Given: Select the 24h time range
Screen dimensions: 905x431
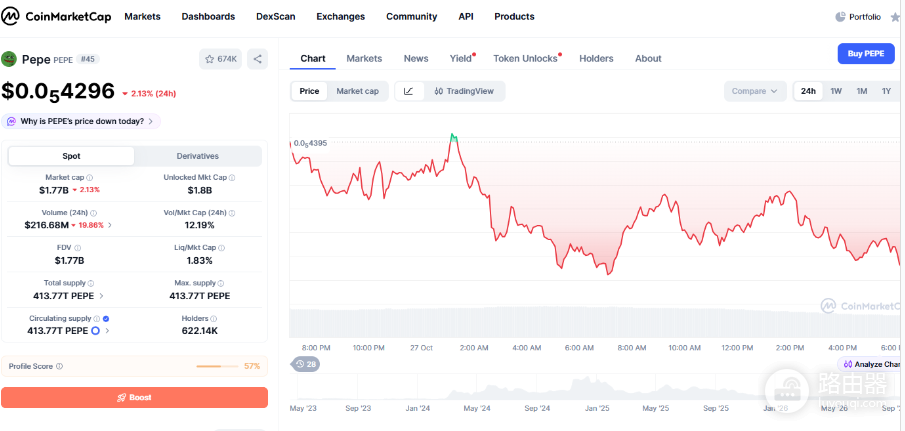Looking at the screenshot, I should coord(808,91).
